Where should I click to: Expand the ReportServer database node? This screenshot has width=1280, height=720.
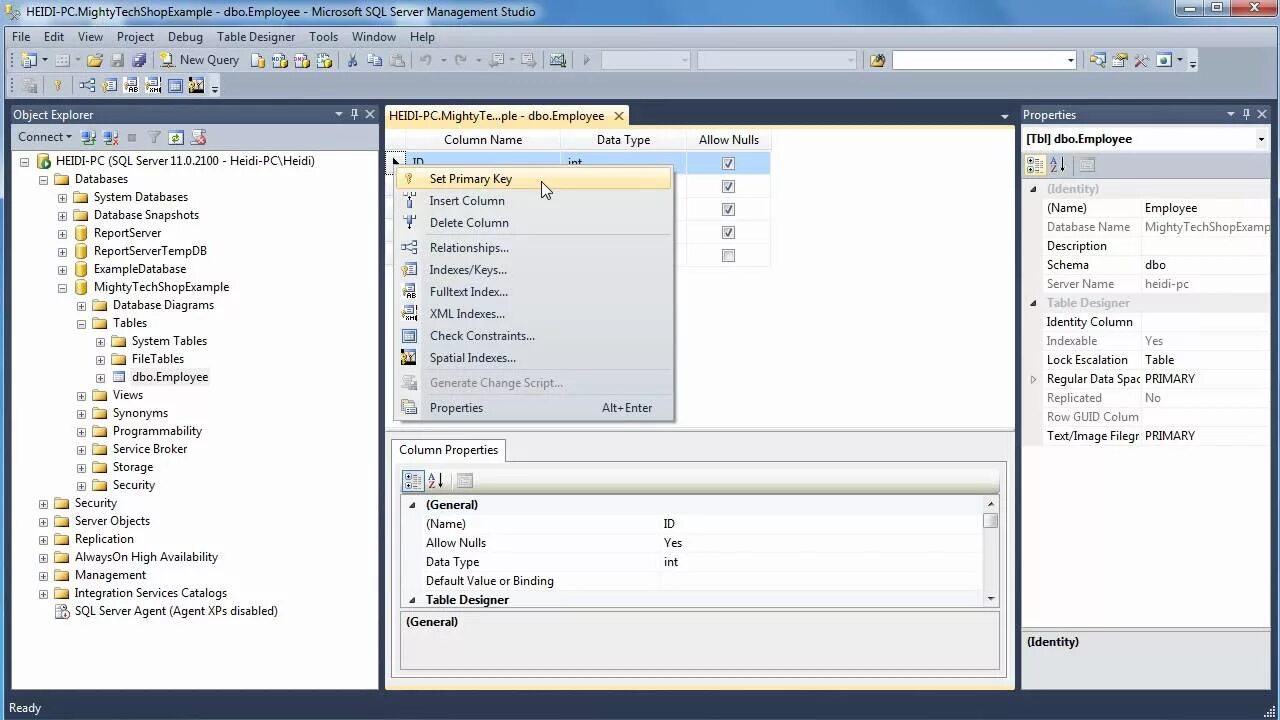tap(62, 233)
